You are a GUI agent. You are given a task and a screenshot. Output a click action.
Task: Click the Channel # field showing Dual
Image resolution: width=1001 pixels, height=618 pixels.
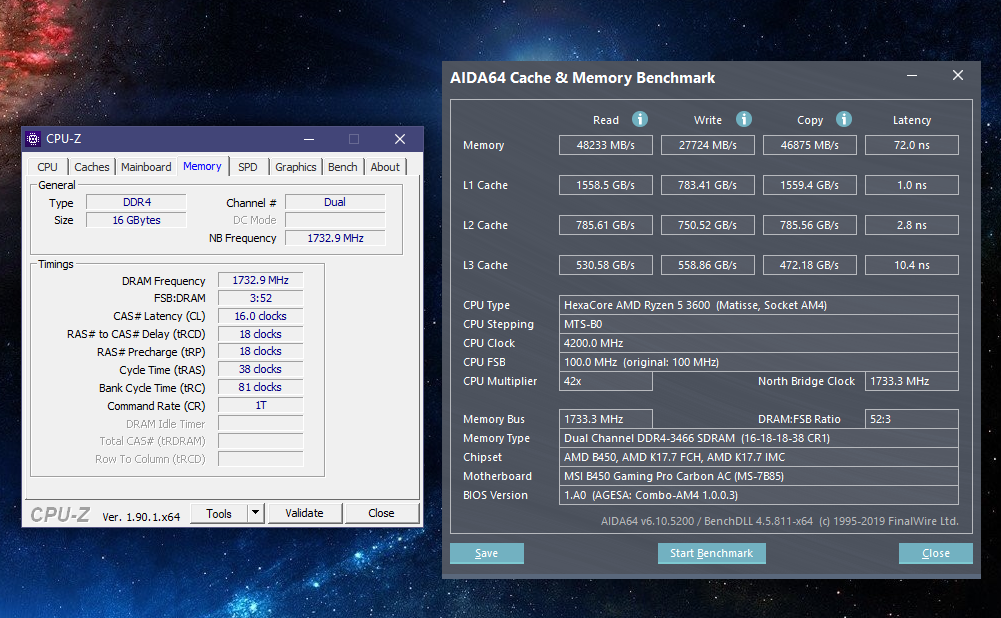[335, 202]
